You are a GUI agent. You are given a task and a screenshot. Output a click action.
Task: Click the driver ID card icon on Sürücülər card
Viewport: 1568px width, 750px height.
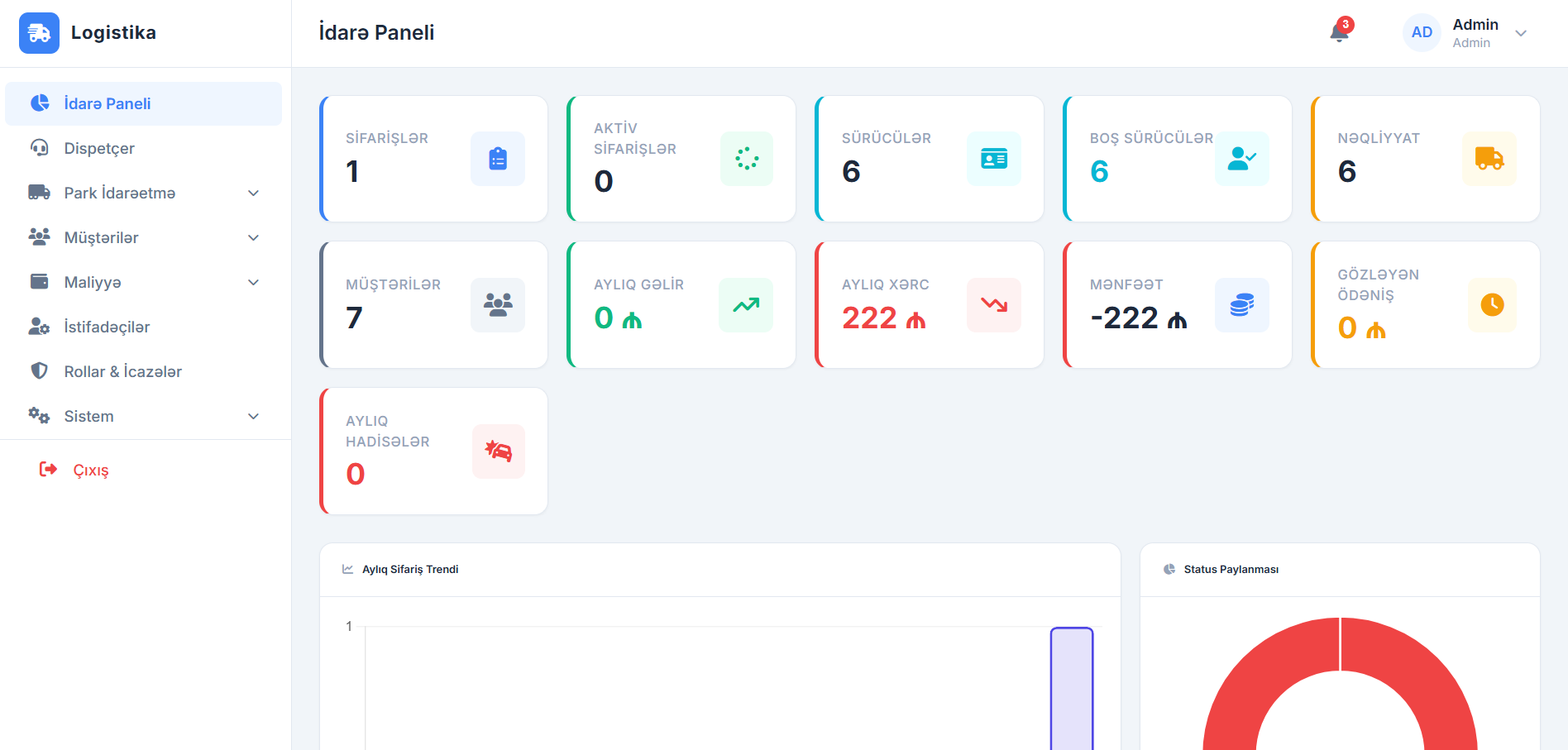point(993,159)
